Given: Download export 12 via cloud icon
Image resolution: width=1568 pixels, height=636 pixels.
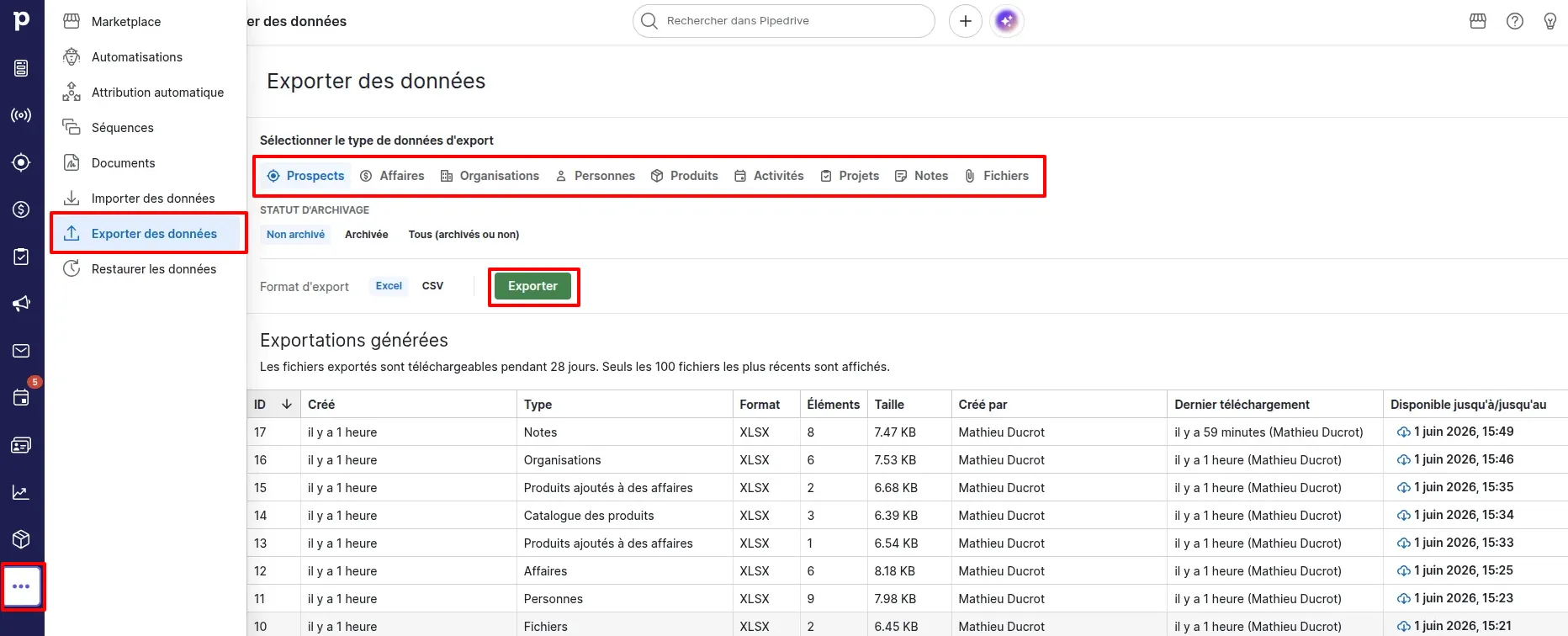Looking at the screenshot, I should tap(1404, 571).
